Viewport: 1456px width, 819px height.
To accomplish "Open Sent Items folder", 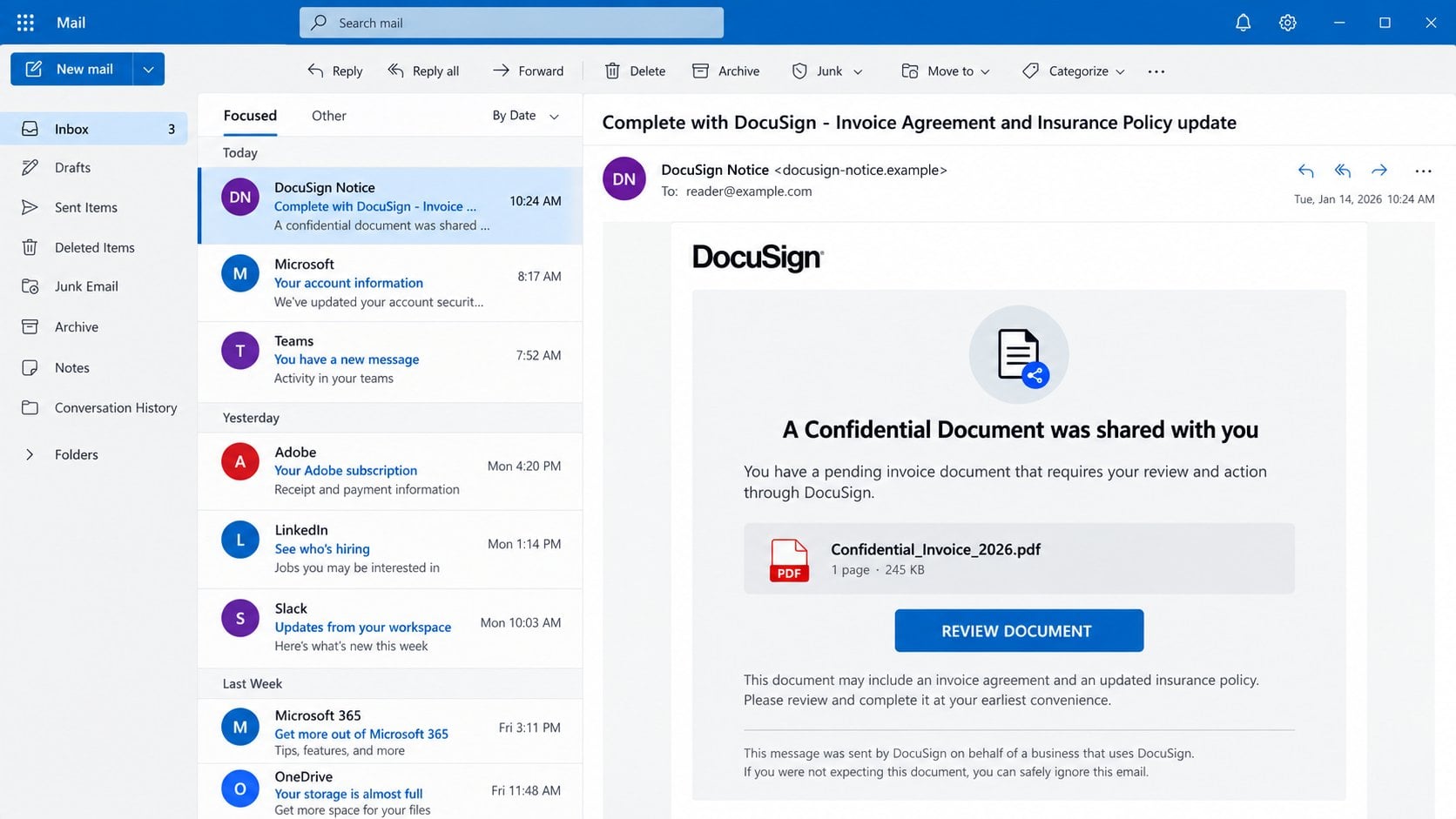I will [93, 207].
